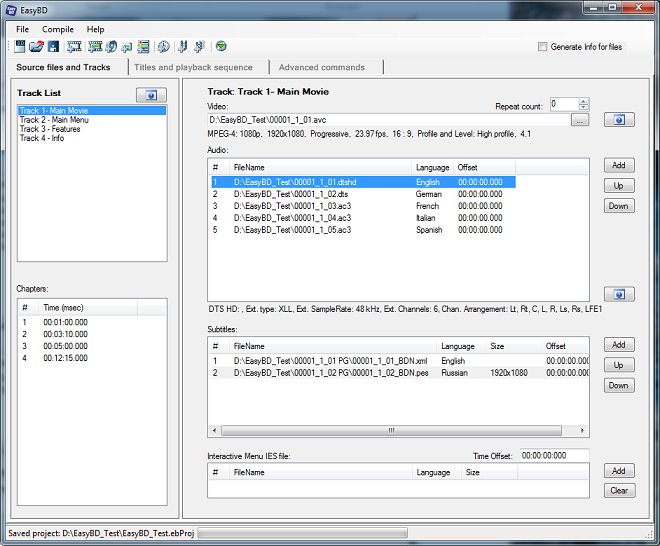This screenshot has height=546, width=660.
Task: Click the subtitles scrollbar left arrow
Action: coord(215,431)
